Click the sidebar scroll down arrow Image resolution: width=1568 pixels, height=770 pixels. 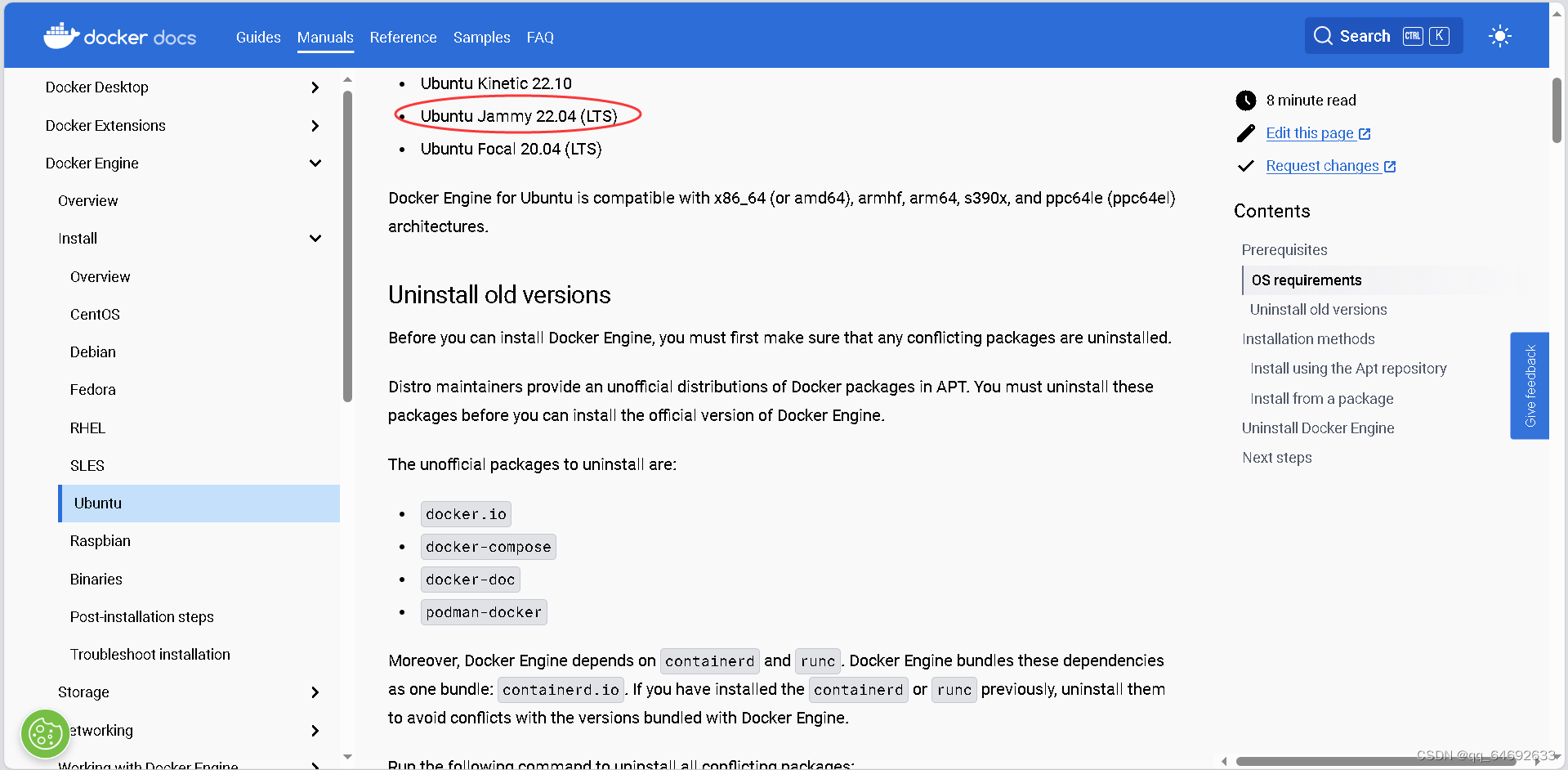click(x=347, y=757)
